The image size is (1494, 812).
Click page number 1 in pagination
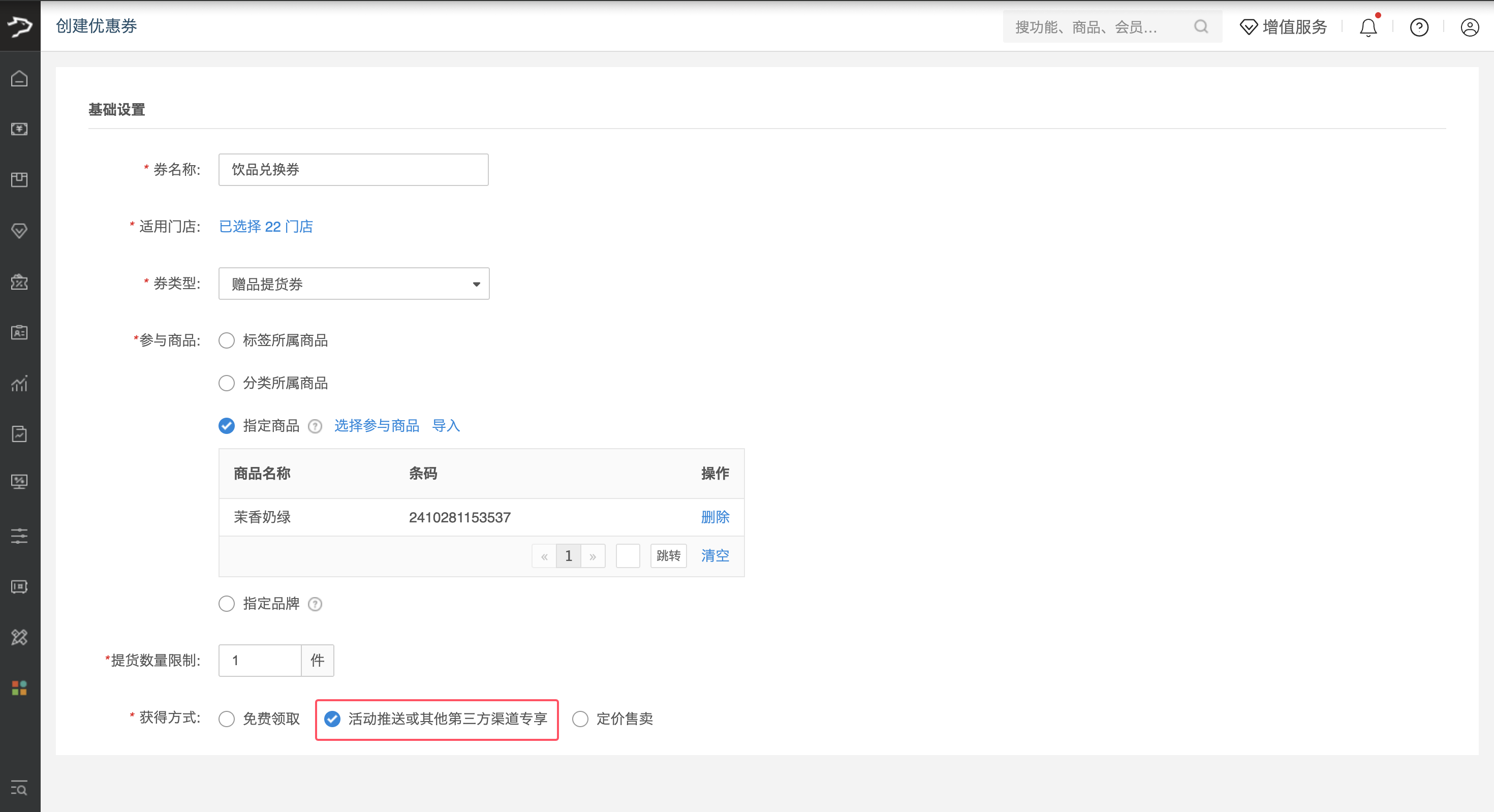[568, 556]
